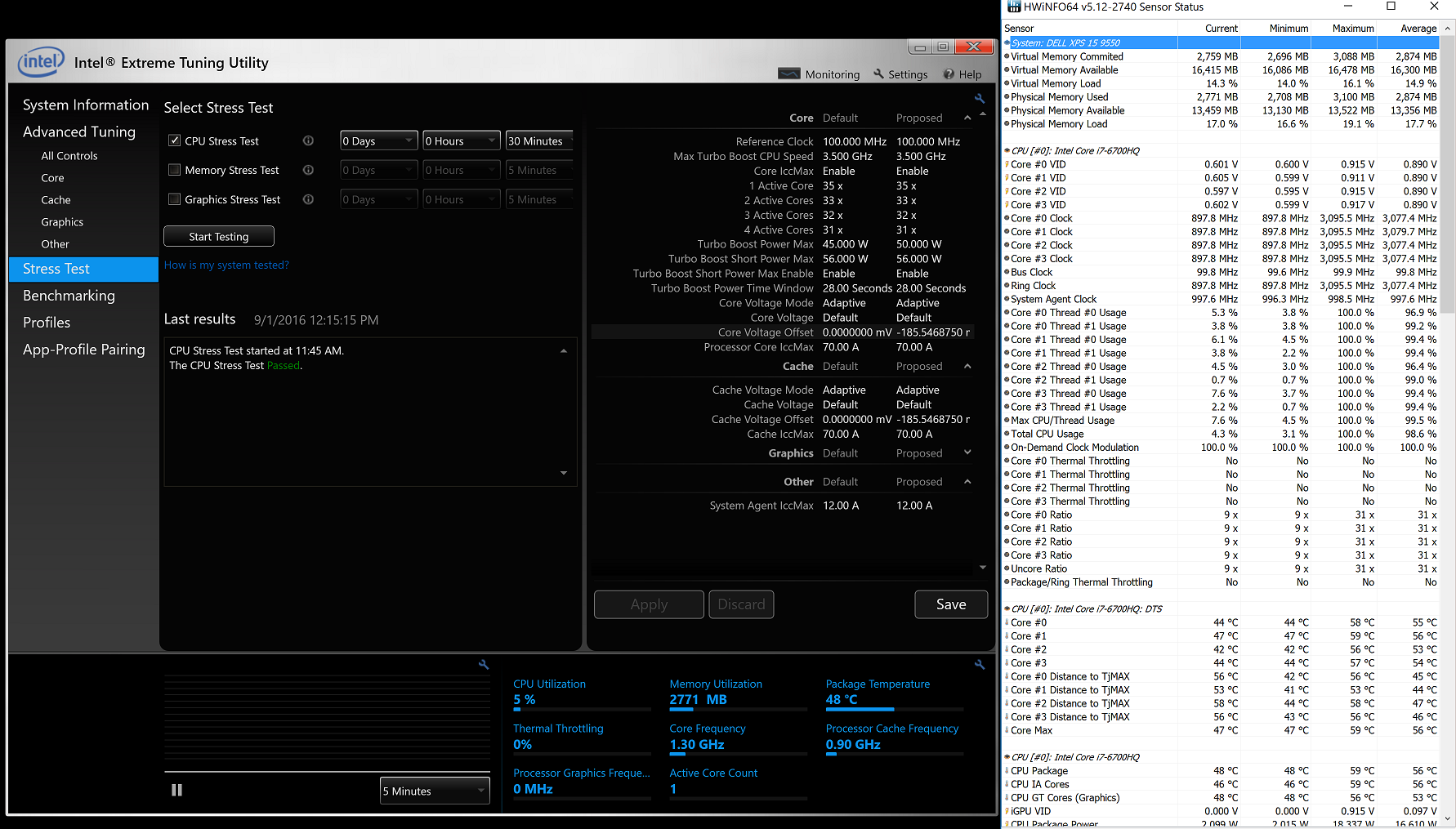Open Monitoring view icon
This screenshot has height=829, width=1456.
coord(788,74)
